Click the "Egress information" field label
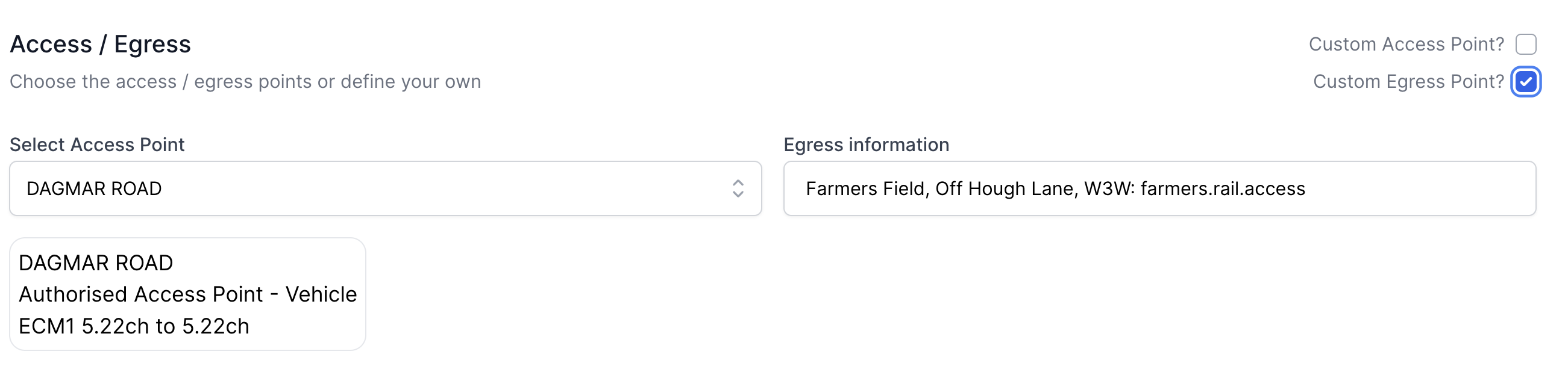This screenshot has height=366, width=1568. pos(866,144)
